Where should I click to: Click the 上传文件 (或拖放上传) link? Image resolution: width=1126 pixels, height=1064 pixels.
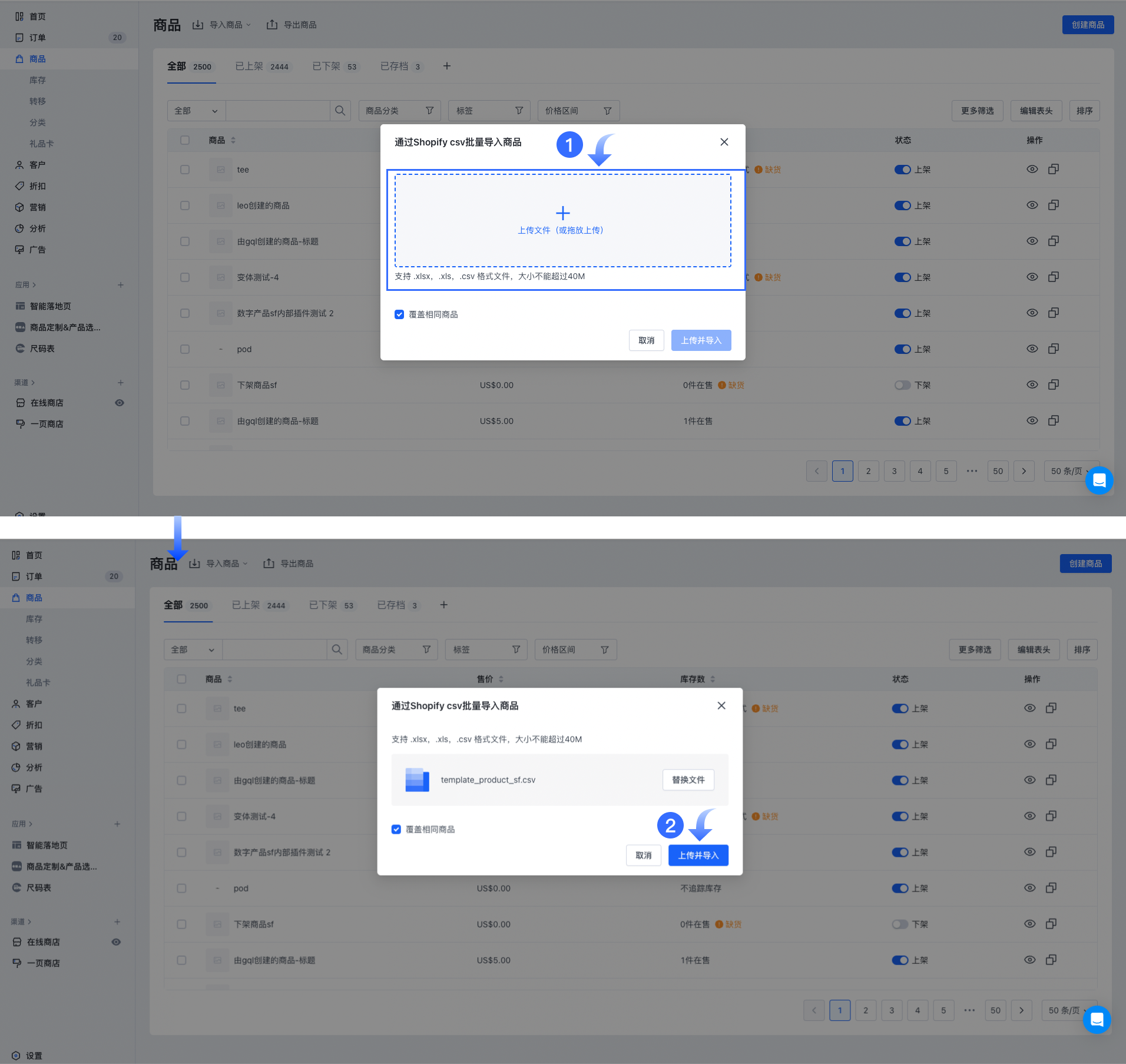coord(561,230)
